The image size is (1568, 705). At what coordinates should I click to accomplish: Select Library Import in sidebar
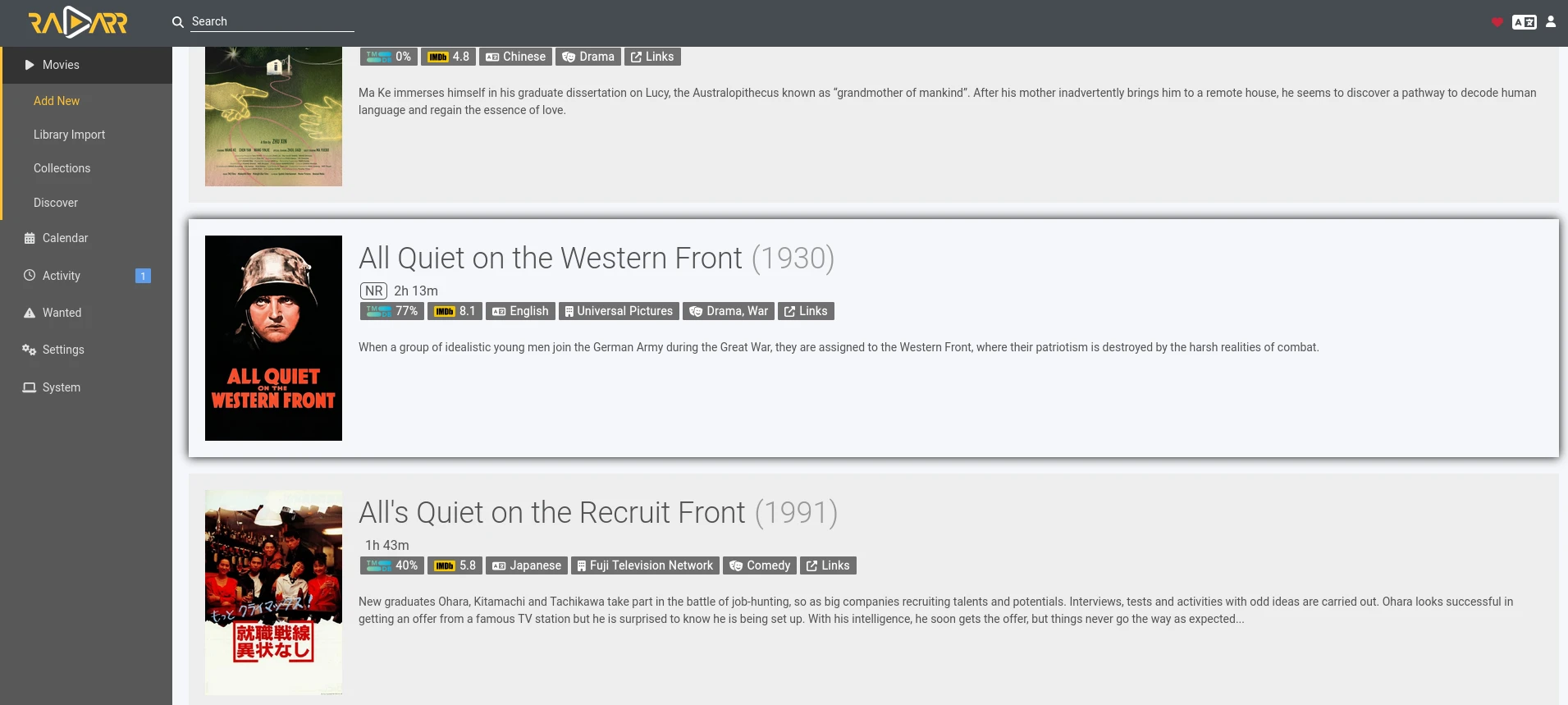[69, 135]
